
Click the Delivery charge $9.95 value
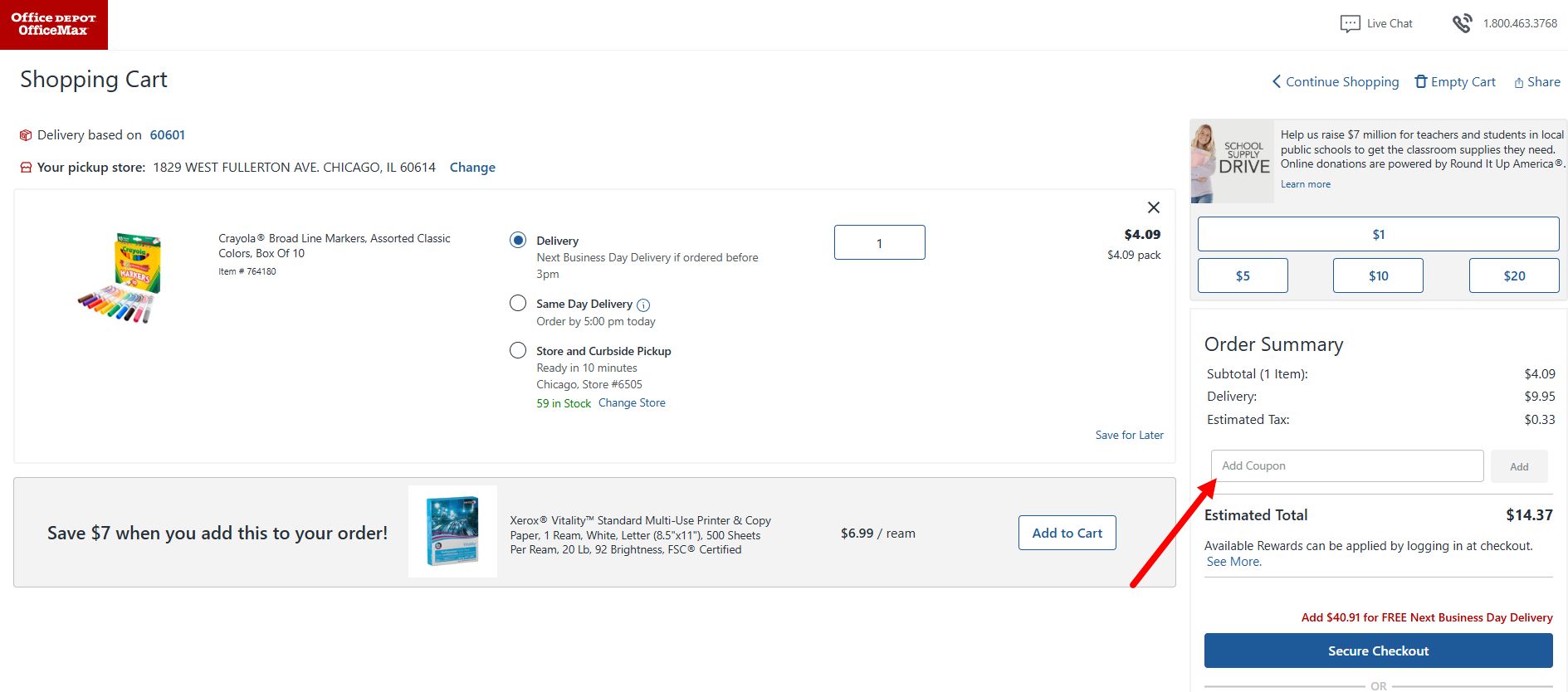pos(1540,397)
